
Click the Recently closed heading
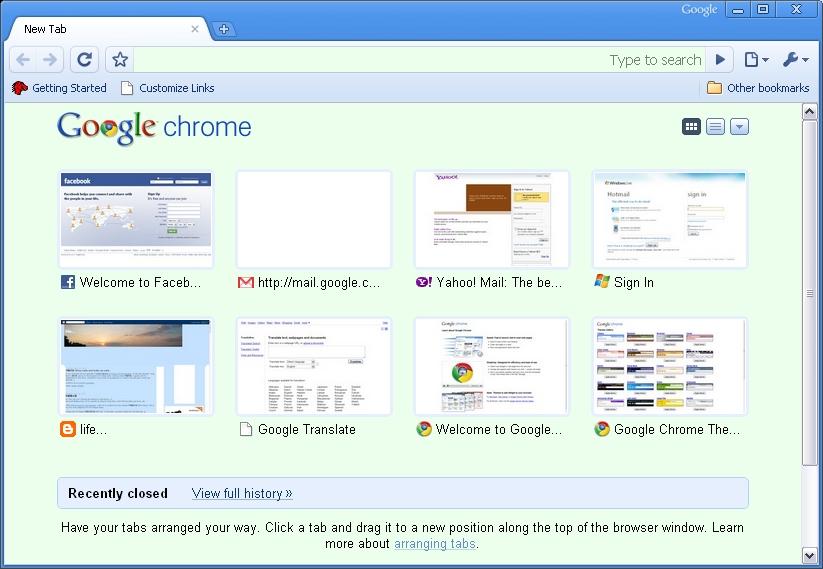click(x=118, y=493)
